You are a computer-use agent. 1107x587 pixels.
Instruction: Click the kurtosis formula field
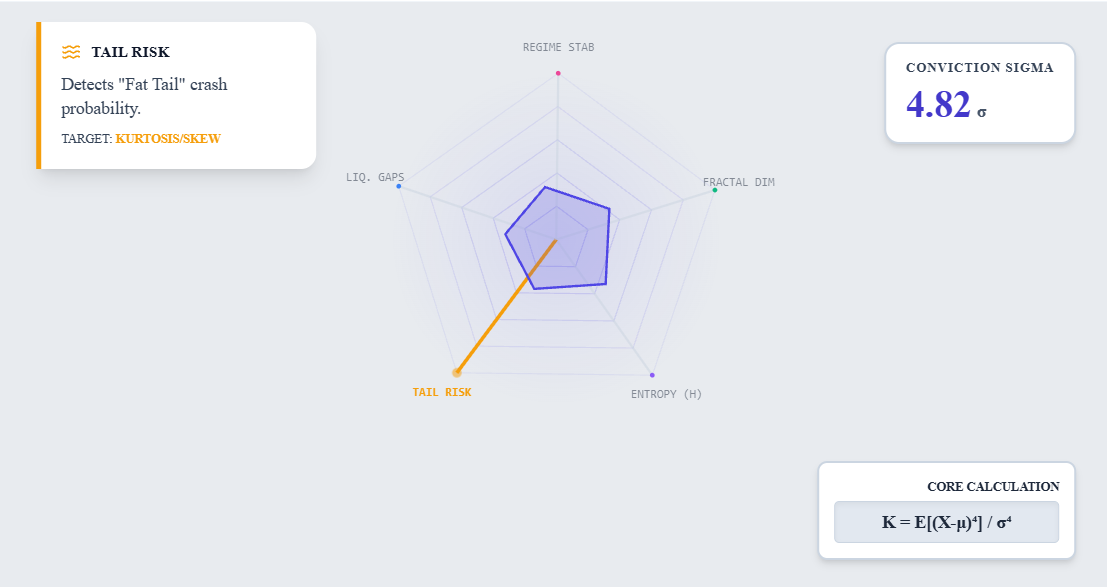point(946,521)
